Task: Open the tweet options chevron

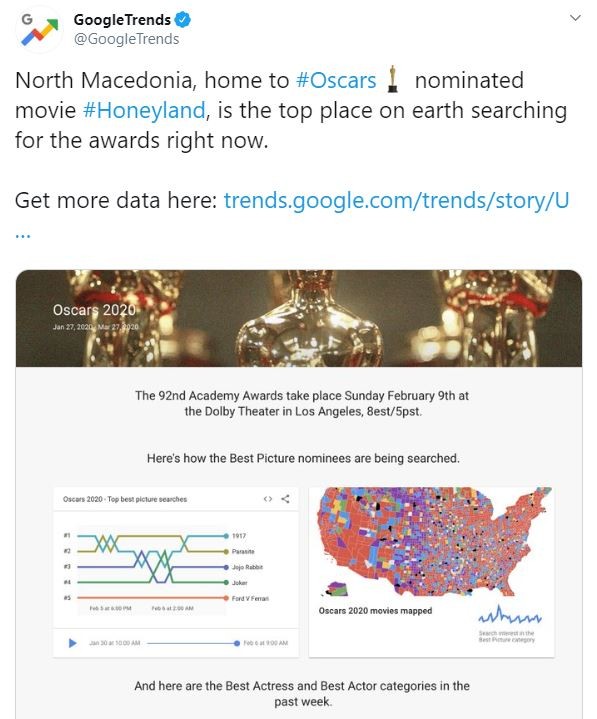Action: coord(575,18)
